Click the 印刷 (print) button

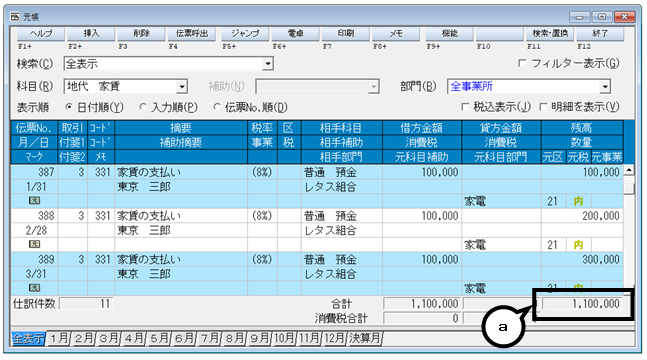click(x=346, y=34)
